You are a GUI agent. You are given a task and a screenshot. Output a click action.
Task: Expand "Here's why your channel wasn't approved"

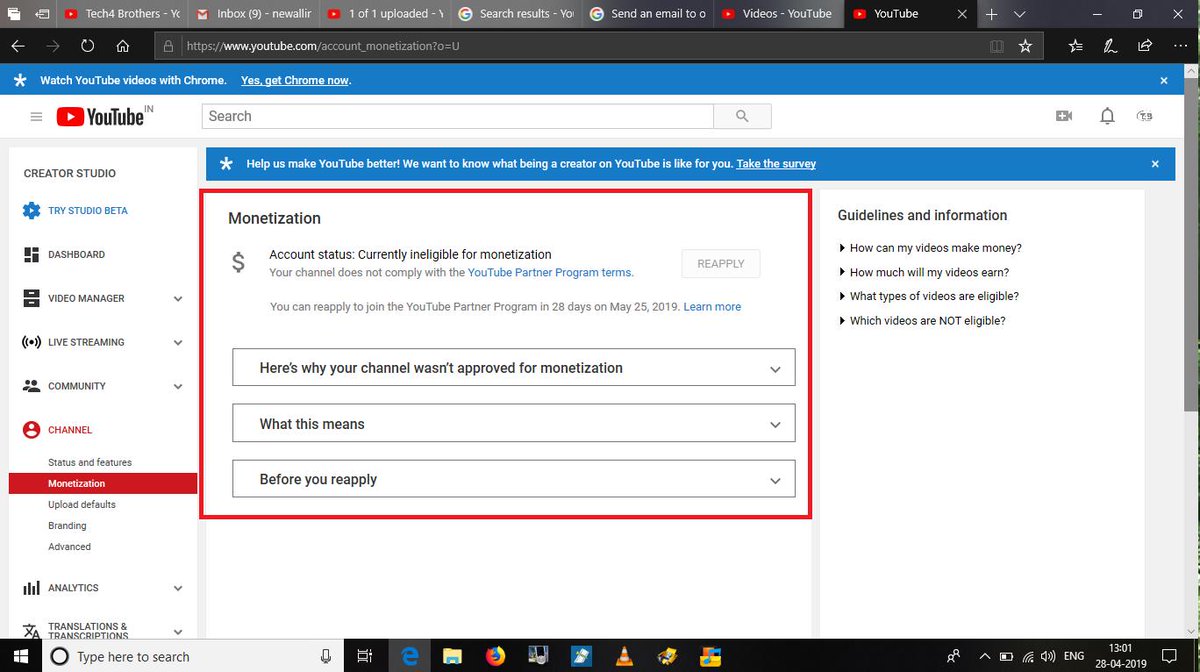click(514, 368)
